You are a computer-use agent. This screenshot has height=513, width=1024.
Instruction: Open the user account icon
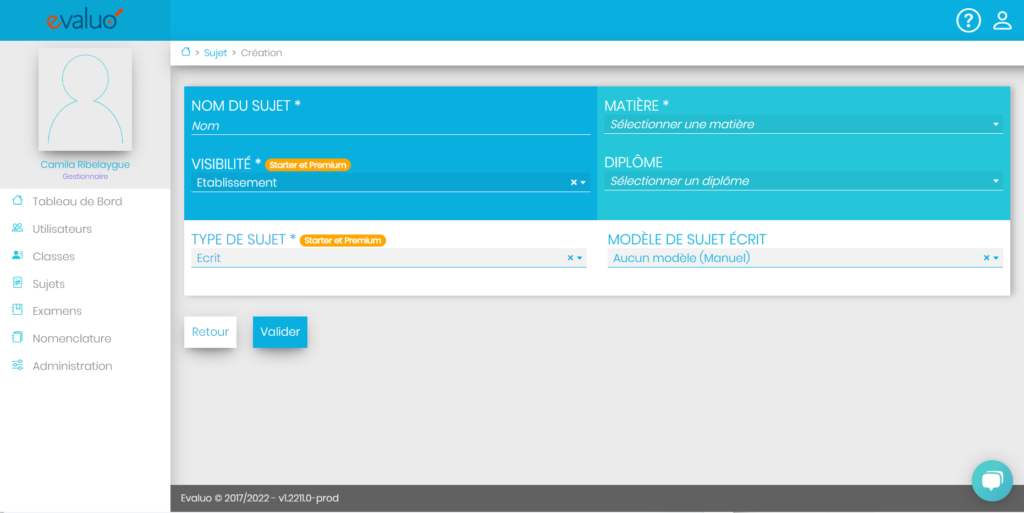[1002, 20]
